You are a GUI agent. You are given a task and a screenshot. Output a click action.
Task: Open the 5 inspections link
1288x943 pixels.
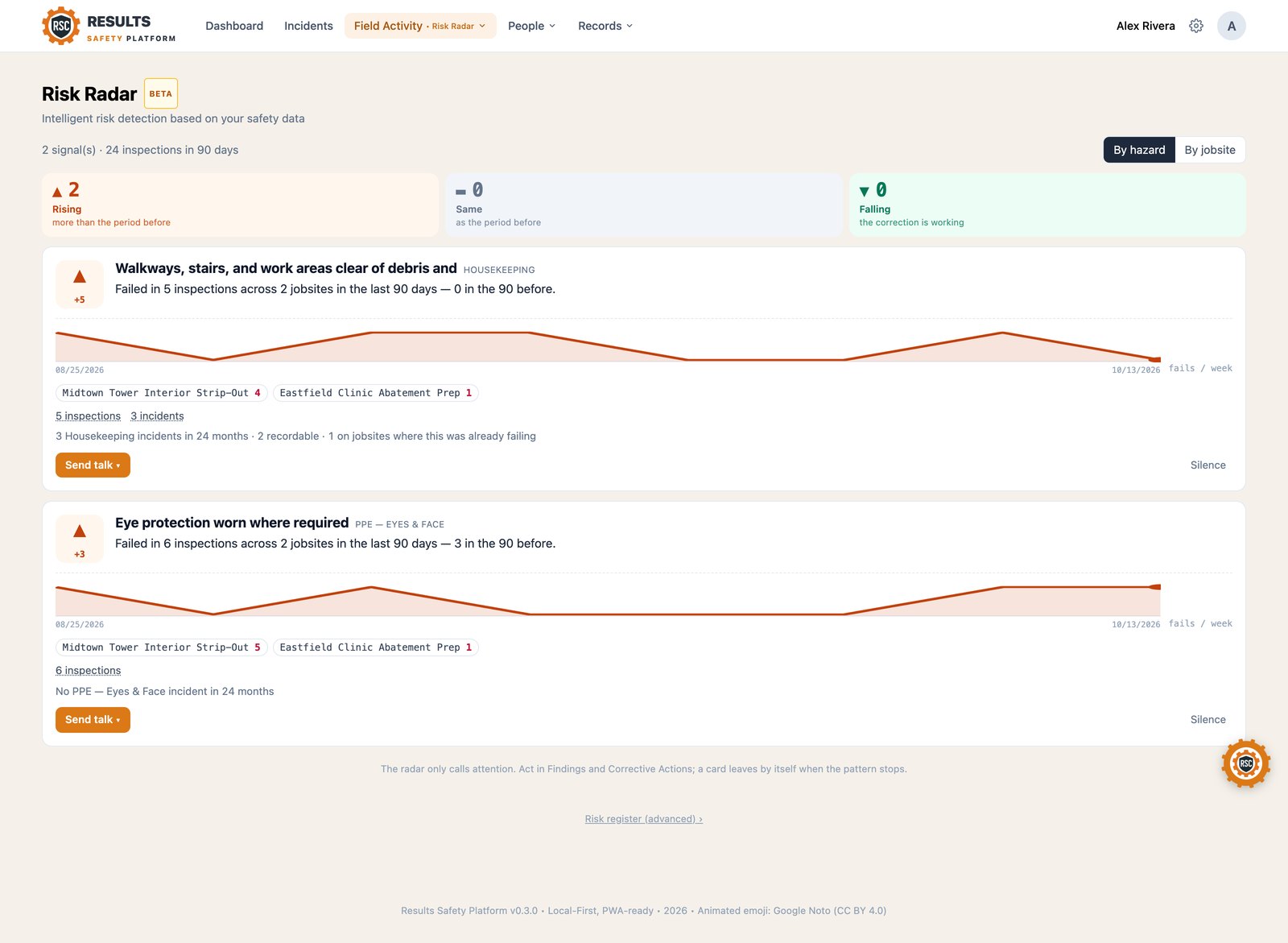click(x=88, y=416)
